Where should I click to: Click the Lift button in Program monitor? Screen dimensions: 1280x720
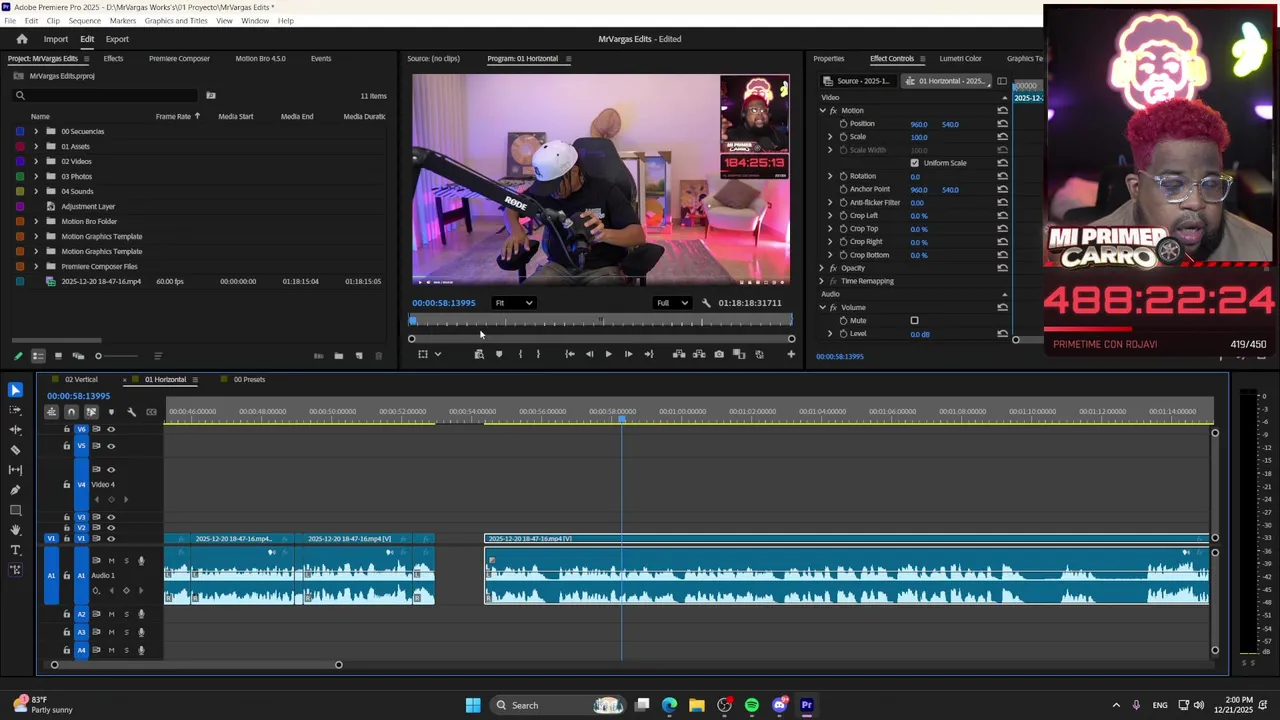[x=679, y=354]
